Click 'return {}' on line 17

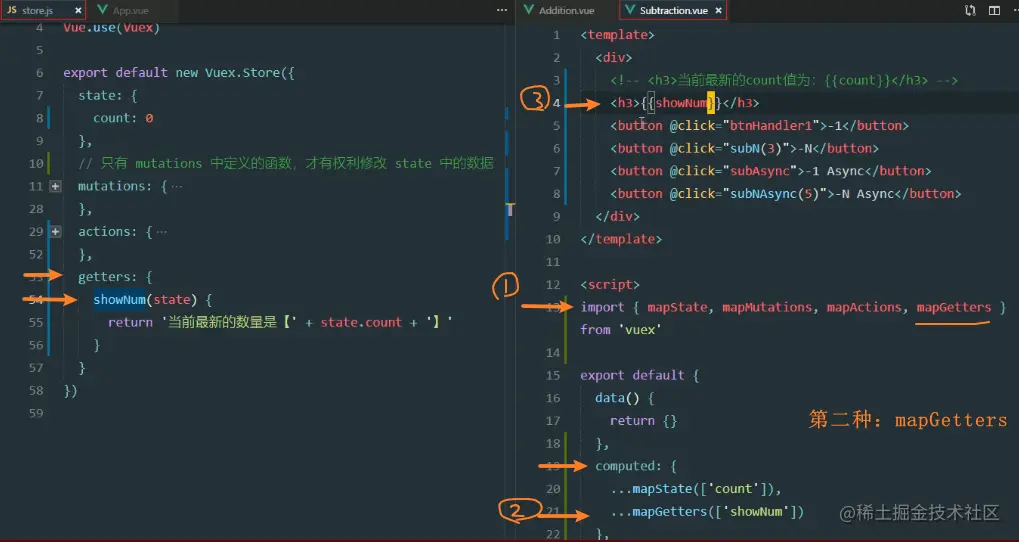tap(643, 420)
